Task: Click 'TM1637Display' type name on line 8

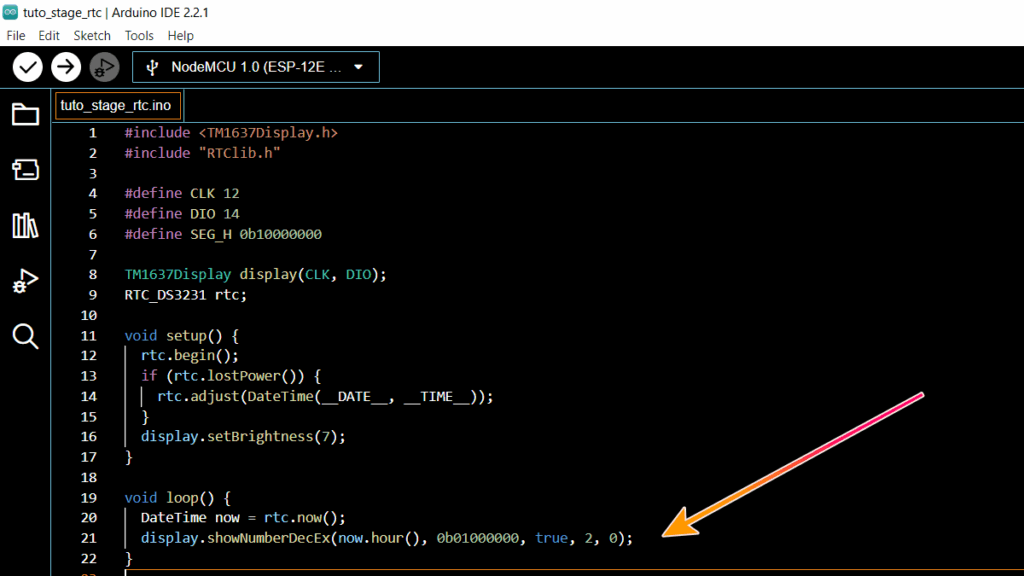Action: tap(178, 274)
